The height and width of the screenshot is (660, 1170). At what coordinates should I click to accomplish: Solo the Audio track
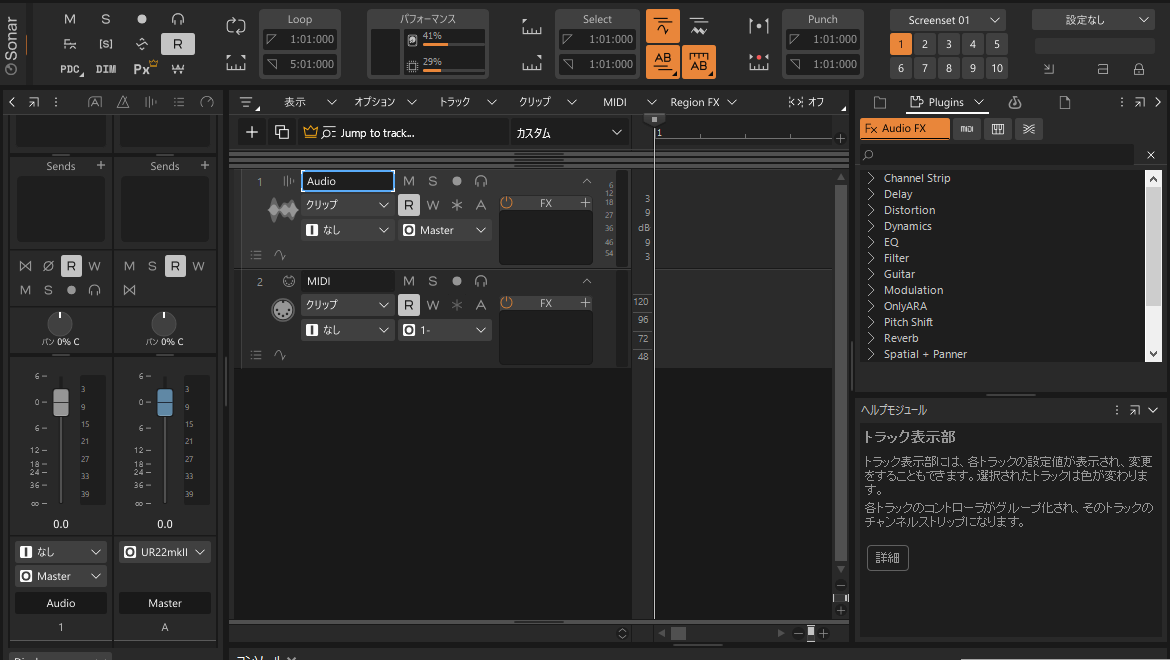pos(433,181)
